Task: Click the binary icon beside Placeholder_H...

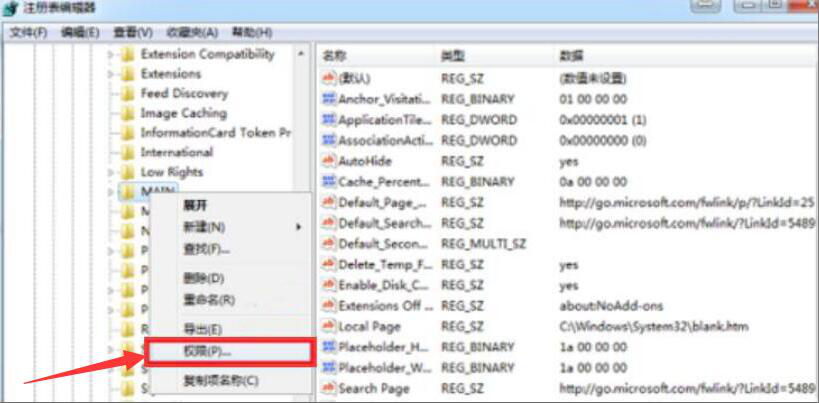Action: point(329,347)
